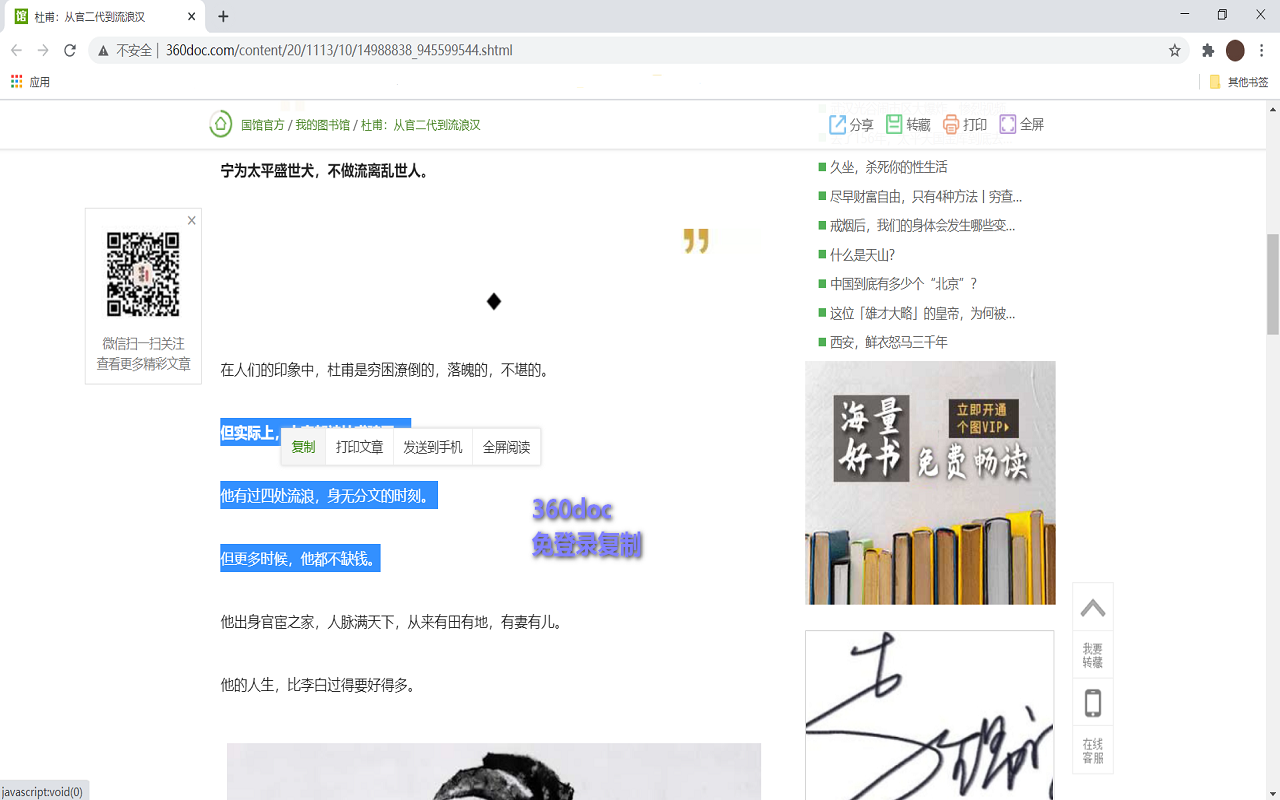The height and width of the screenshot is (800, 1280).
Task: Click the page vertical scrollbar thumb
Action: 1272,284
